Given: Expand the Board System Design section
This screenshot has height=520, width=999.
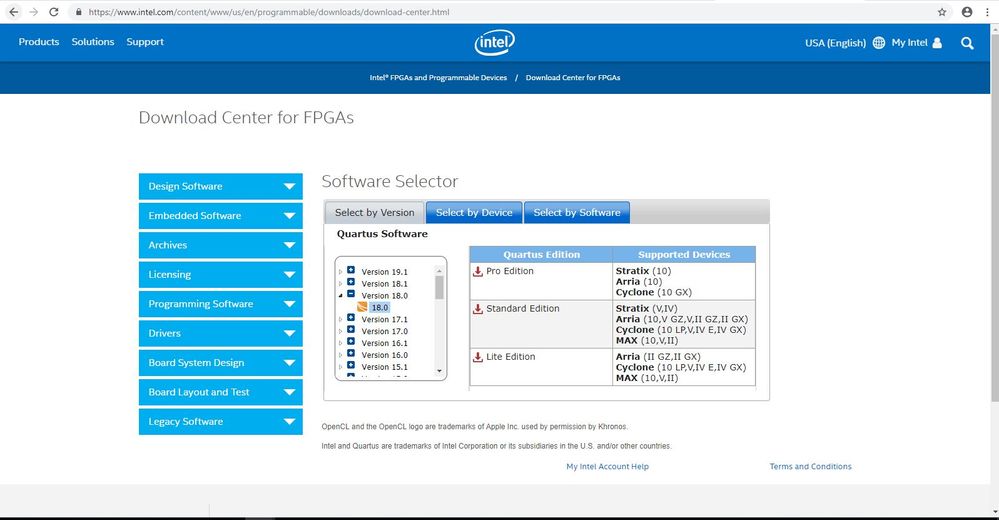Looking at the screenshot, I should [220, 363].
